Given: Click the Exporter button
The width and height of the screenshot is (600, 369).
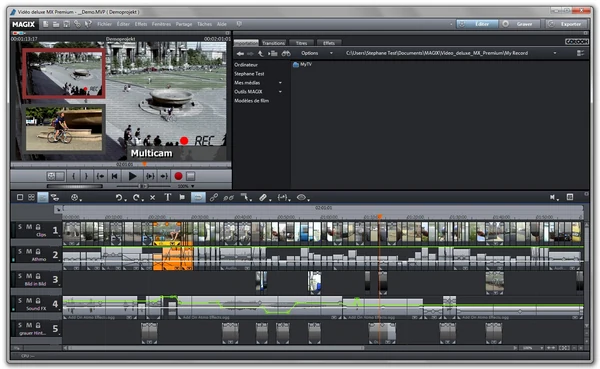Looking at the screenshot, I should pos(567,24).
